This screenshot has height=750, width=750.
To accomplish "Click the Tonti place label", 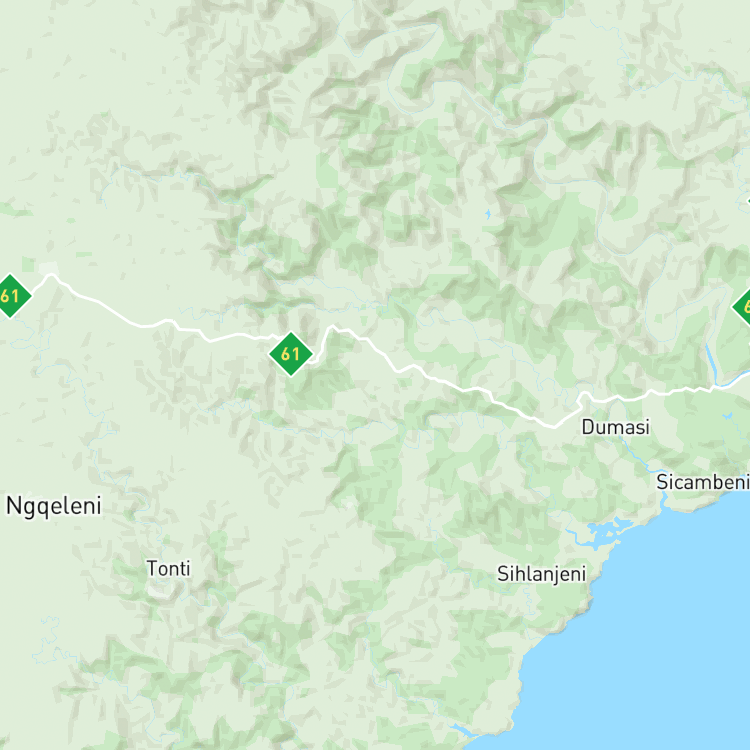I will [168, 569].
